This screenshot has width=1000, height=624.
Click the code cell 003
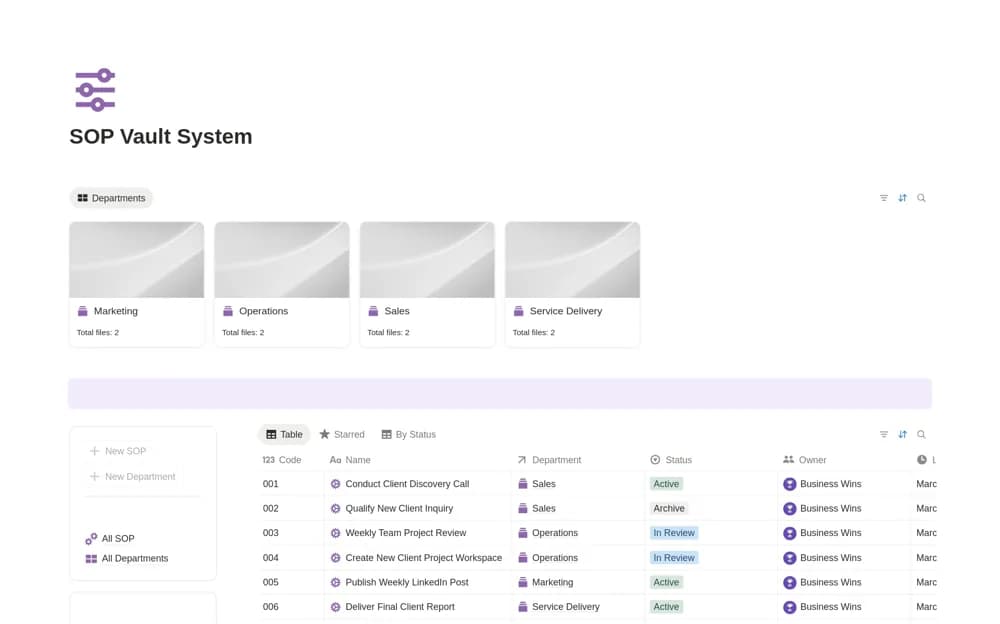270,533
